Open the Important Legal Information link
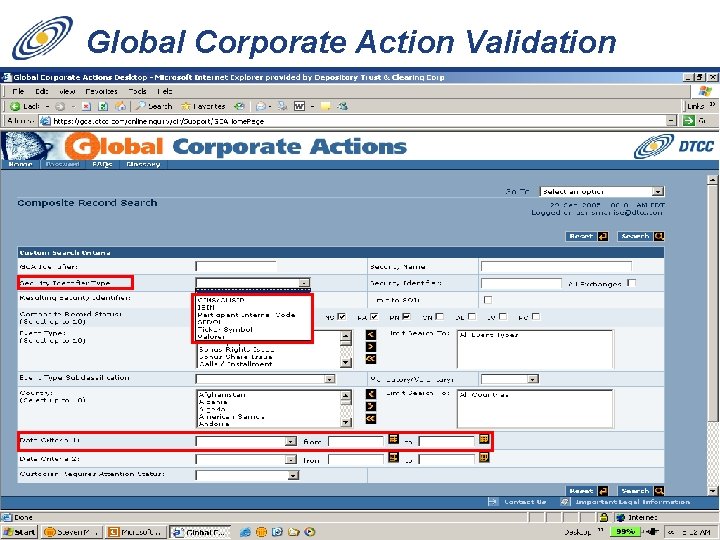The width and height of the screenshot is (720, 540). coord(632,502)
